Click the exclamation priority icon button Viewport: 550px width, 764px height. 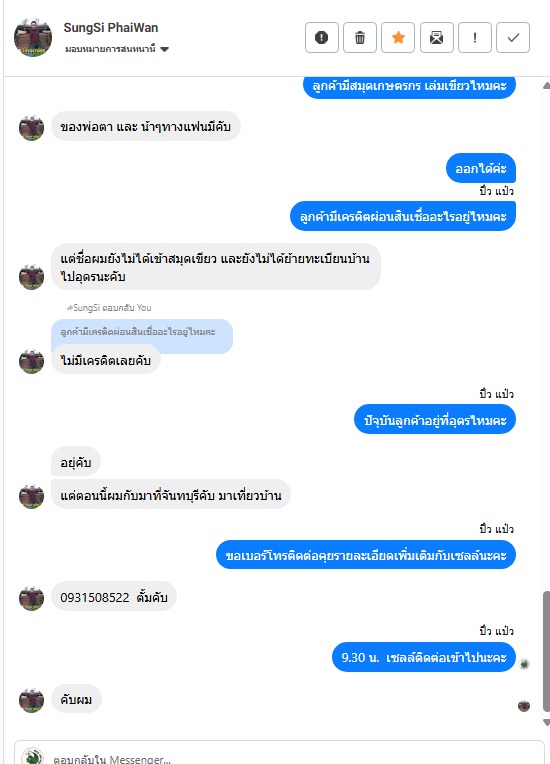(474, 38)
